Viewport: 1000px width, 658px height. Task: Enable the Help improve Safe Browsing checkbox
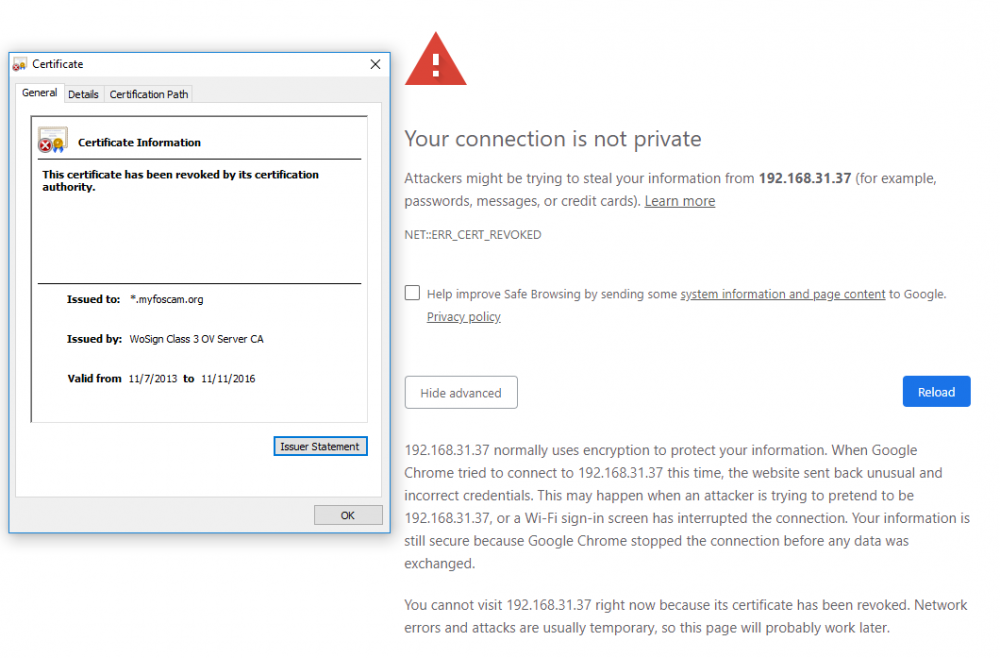tap(412, 293)
